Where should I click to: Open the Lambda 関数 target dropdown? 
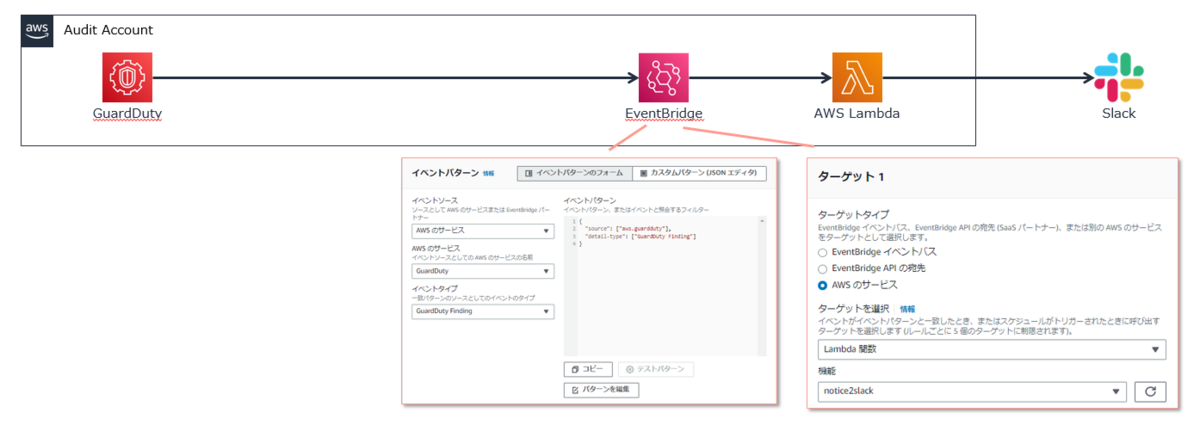click(992, 349)
